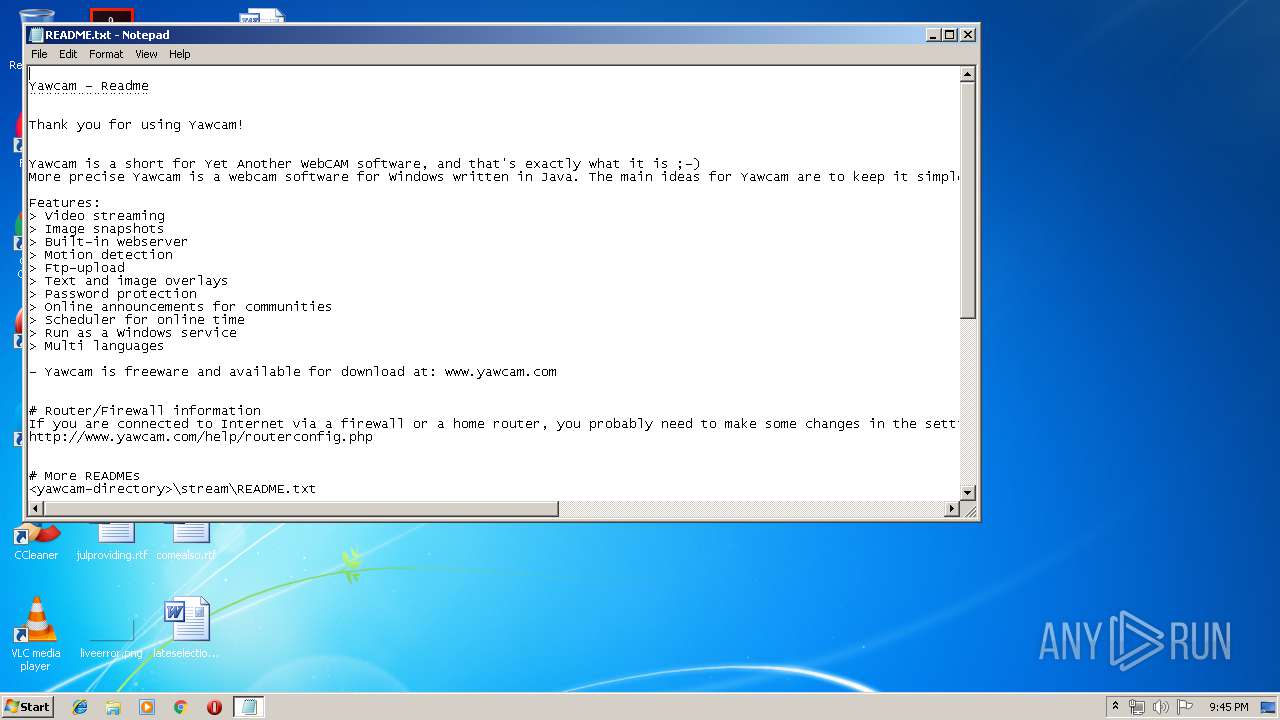
Task: Open the Format menu
Action: click(x=106, y=54)
